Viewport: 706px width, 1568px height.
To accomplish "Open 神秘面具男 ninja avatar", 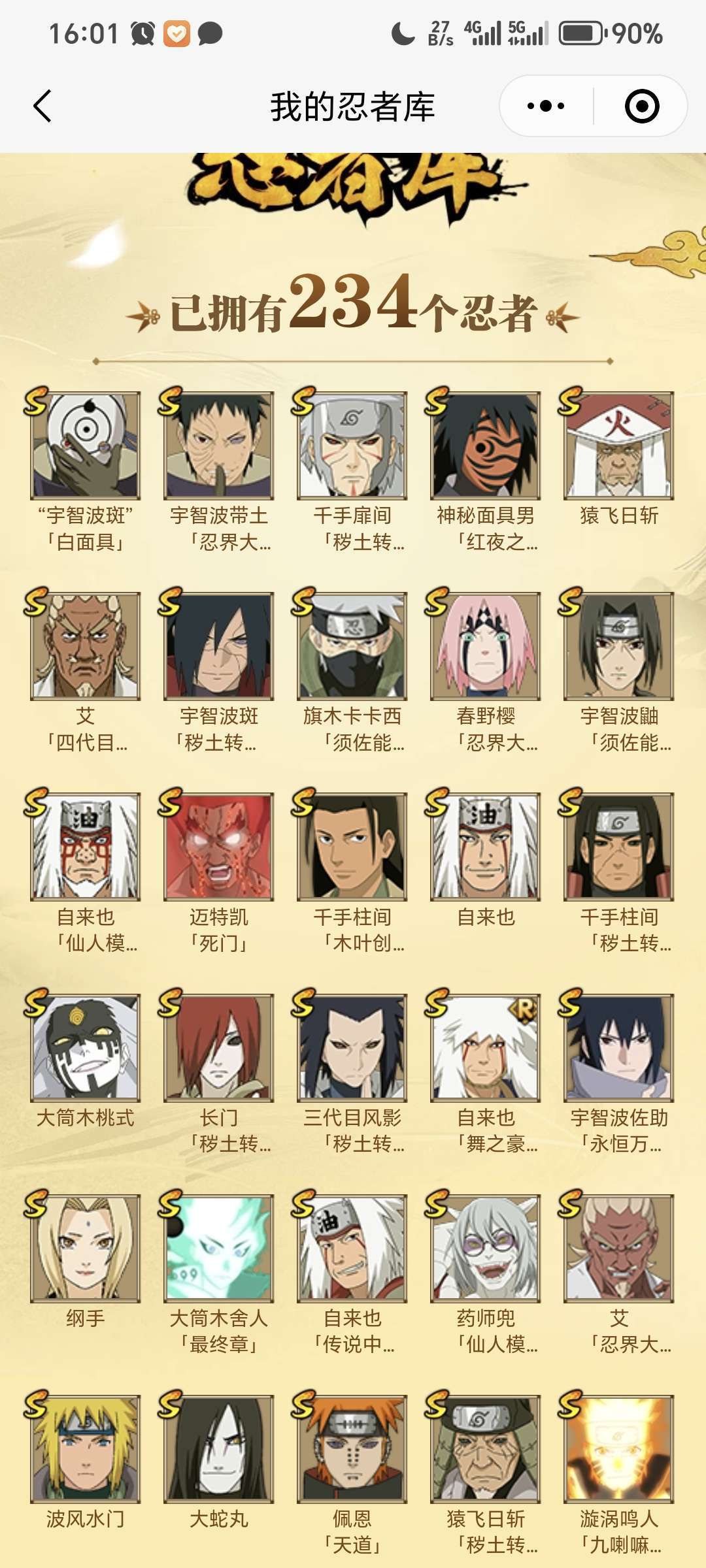I will tap(486, 446).
